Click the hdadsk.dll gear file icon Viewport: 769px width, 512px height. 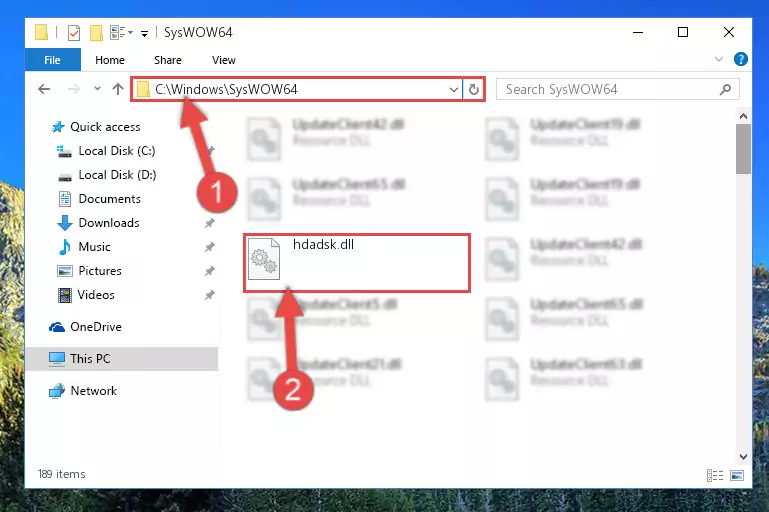tap(264, 259)
